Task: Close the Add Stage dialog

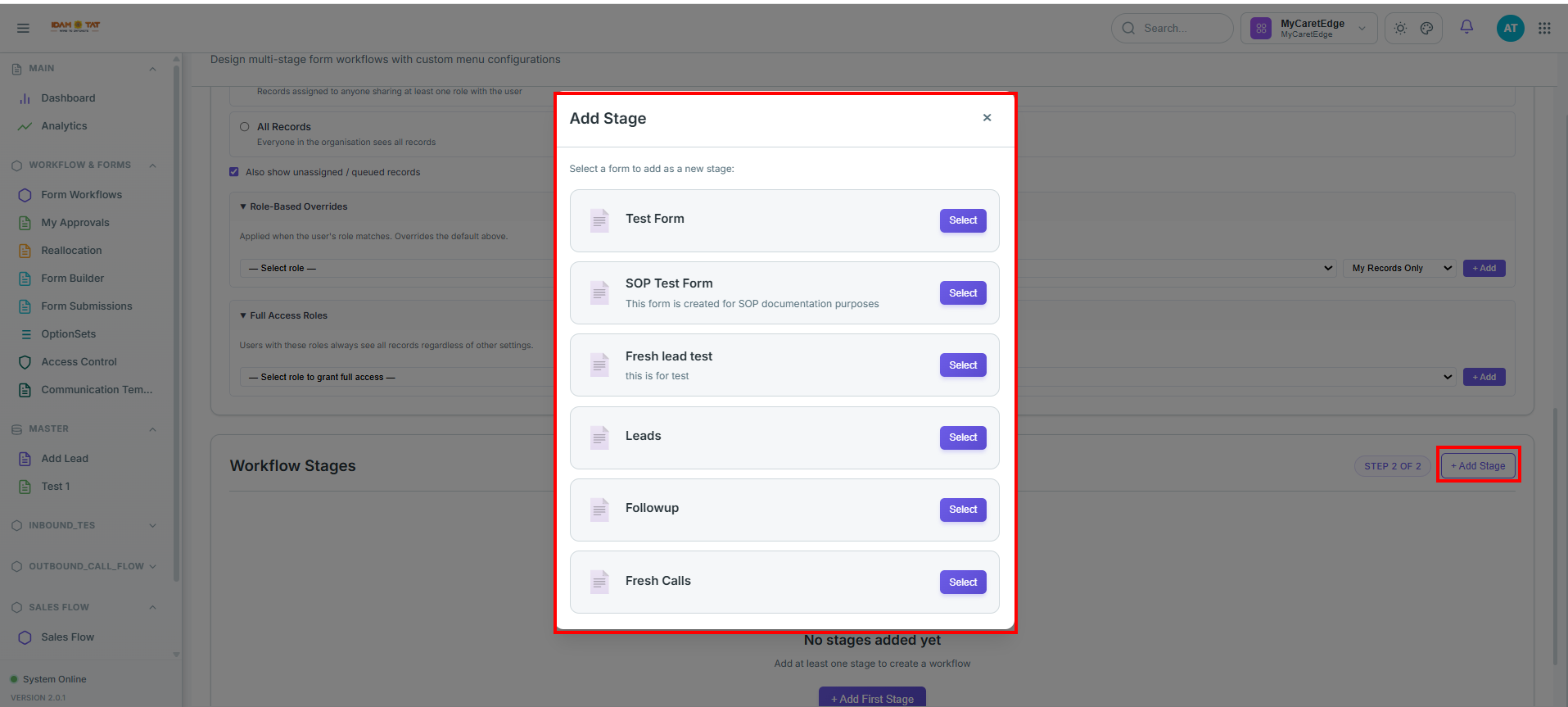Action: 987,118
